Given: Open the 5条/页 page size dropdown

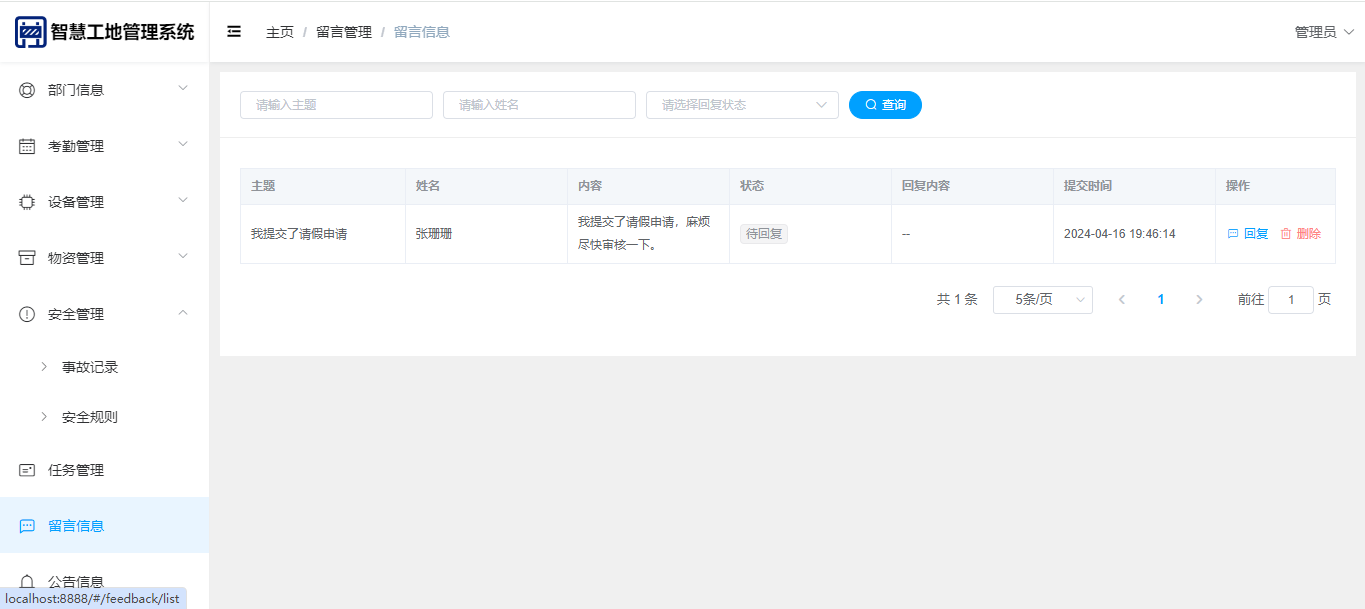Looking at the screenshot, I should (1042, 300).
